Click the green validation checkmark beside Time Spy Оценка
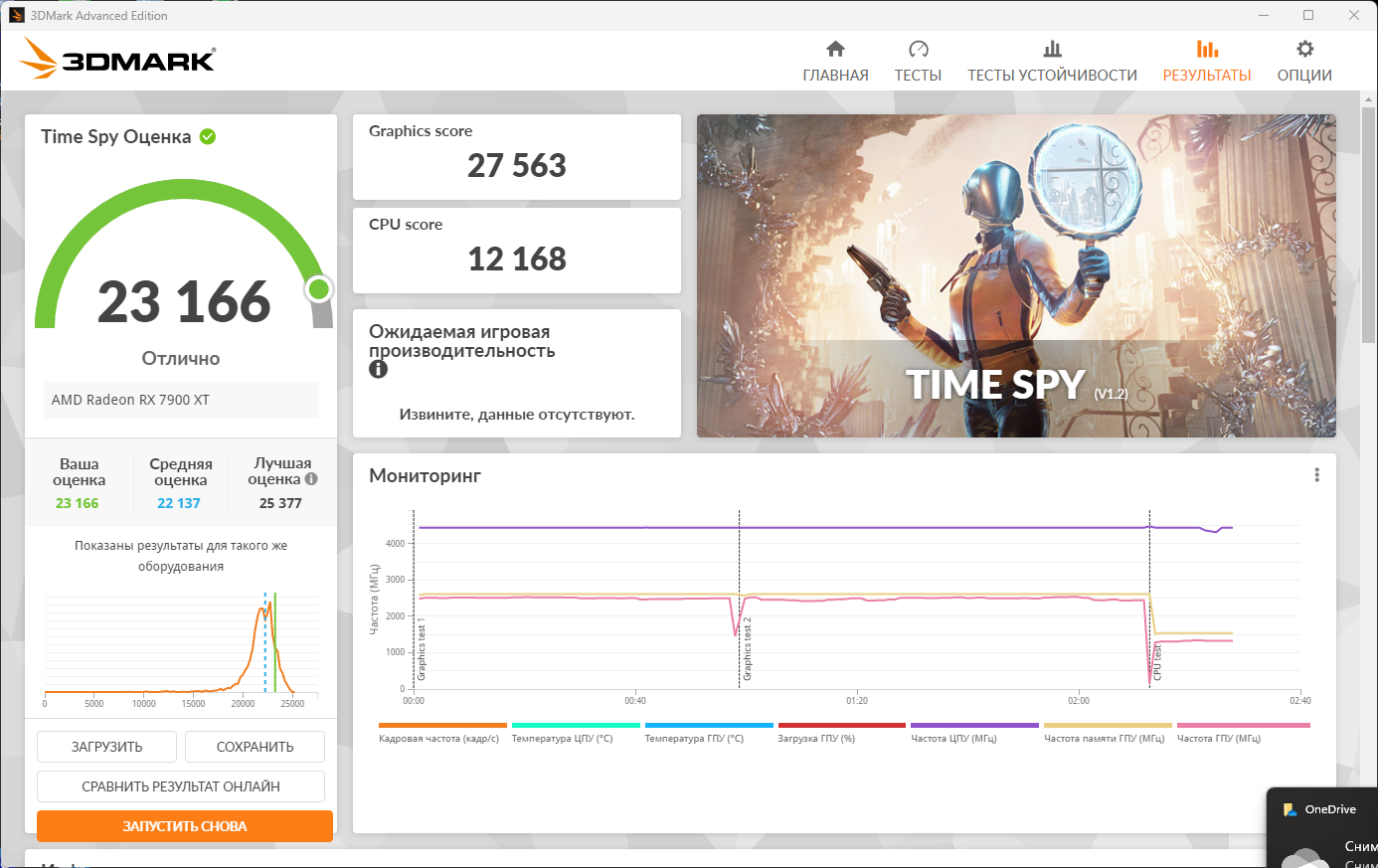 coord(208,136)
